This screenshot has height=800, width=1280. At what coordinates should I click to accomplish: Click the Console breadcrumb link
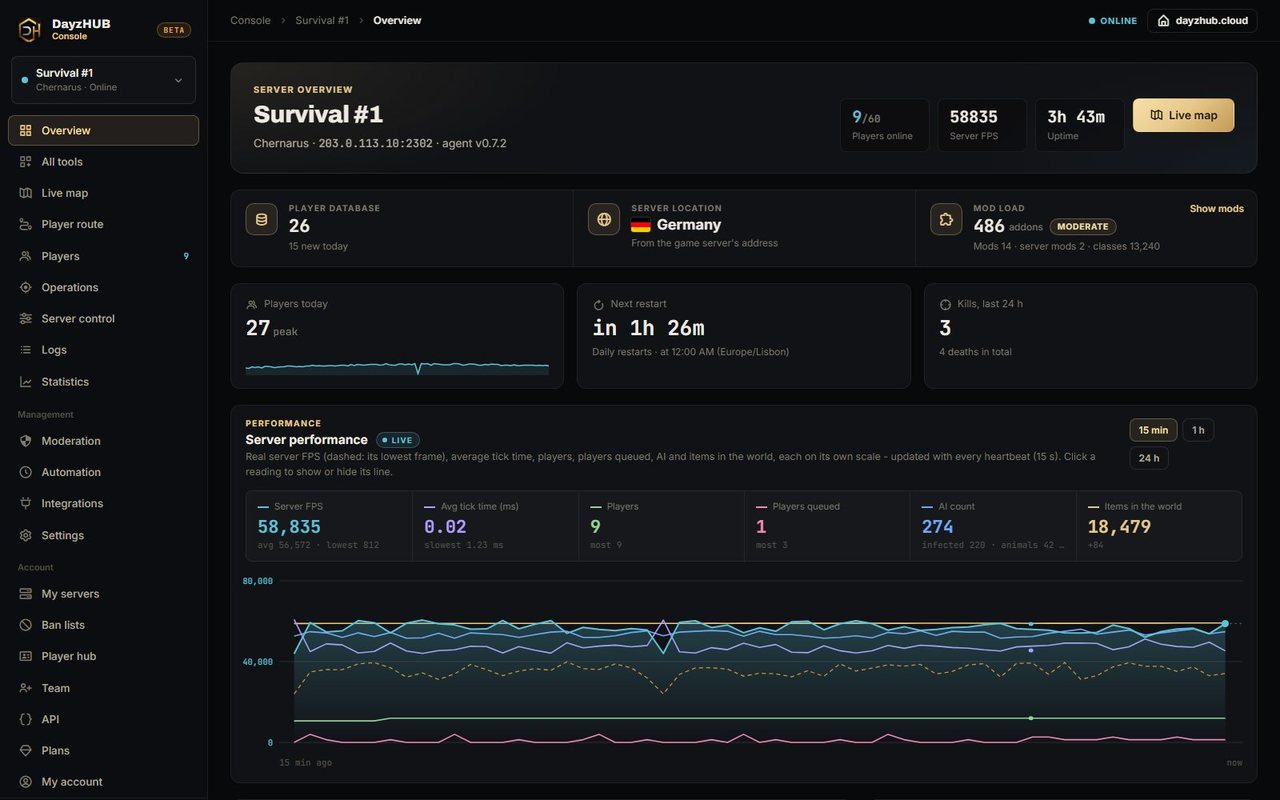(250, 20)
